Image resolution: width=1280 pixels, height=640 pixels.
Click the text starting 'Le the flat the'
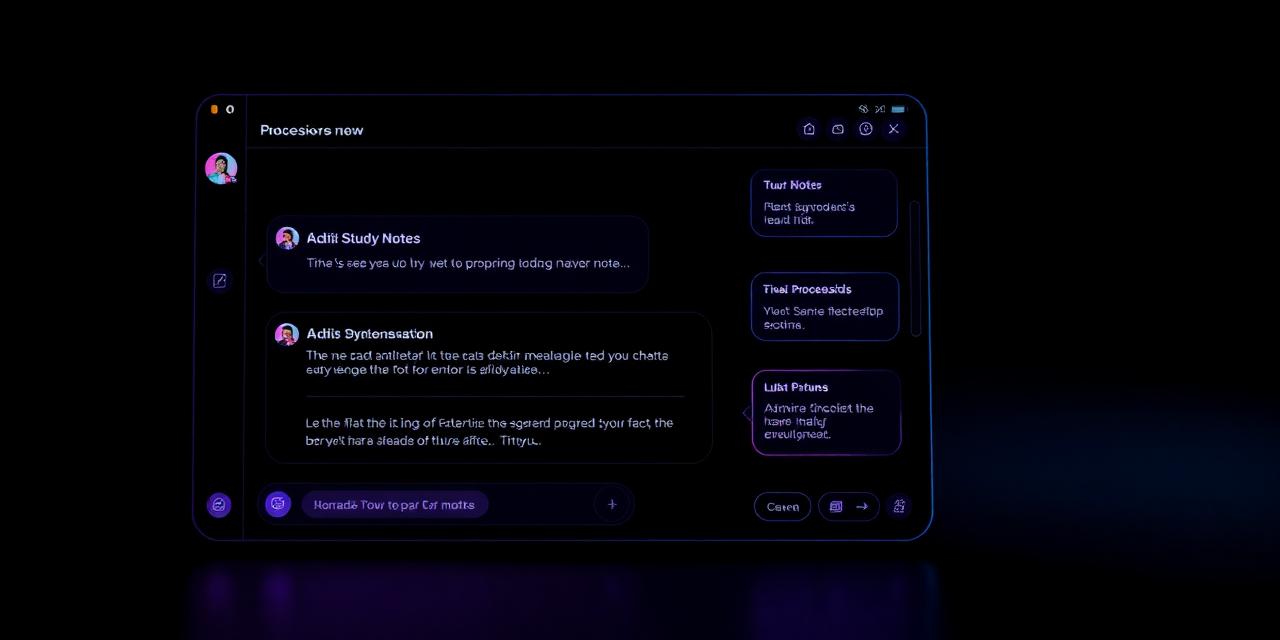coord(489,431)
